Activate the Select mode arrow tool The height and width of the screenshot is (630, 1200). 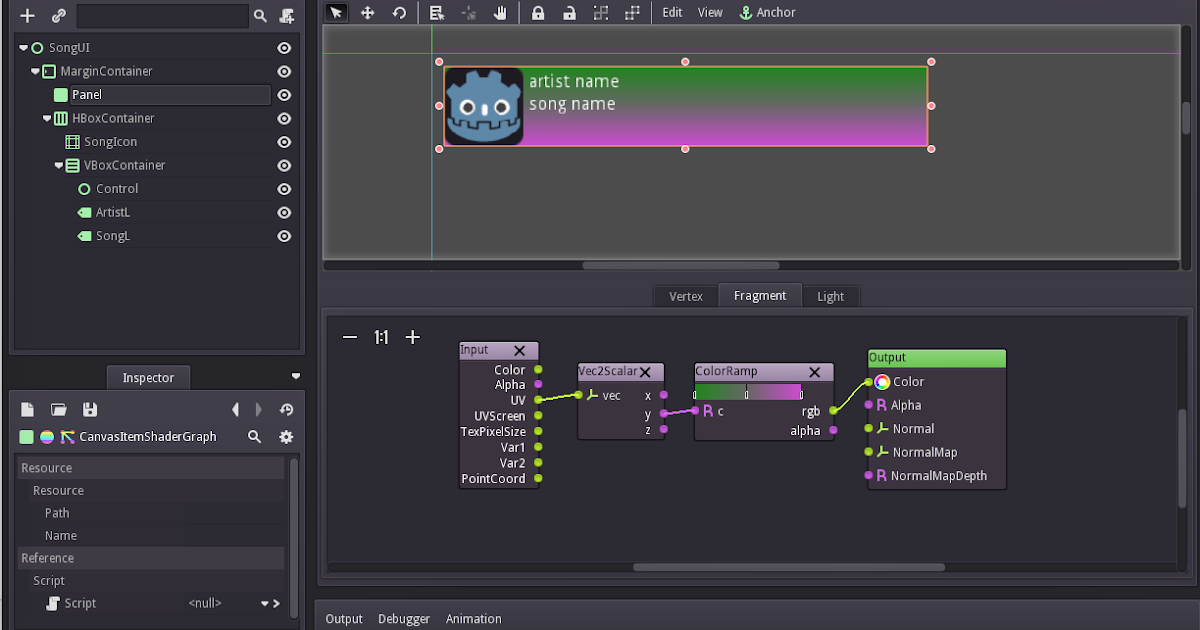pyautogui.click(x=336, y=12)
